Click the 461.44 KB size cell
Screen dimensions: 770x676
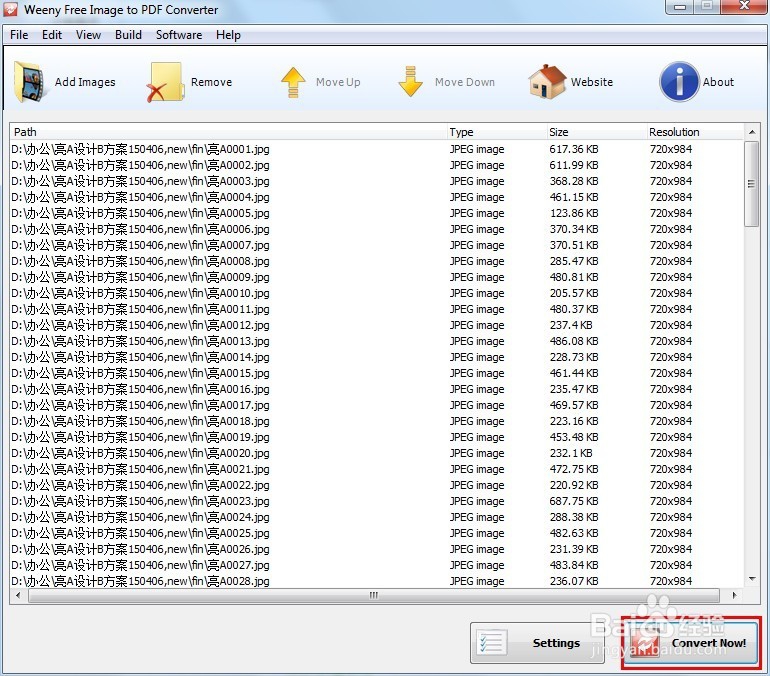[x=574, y=373]
